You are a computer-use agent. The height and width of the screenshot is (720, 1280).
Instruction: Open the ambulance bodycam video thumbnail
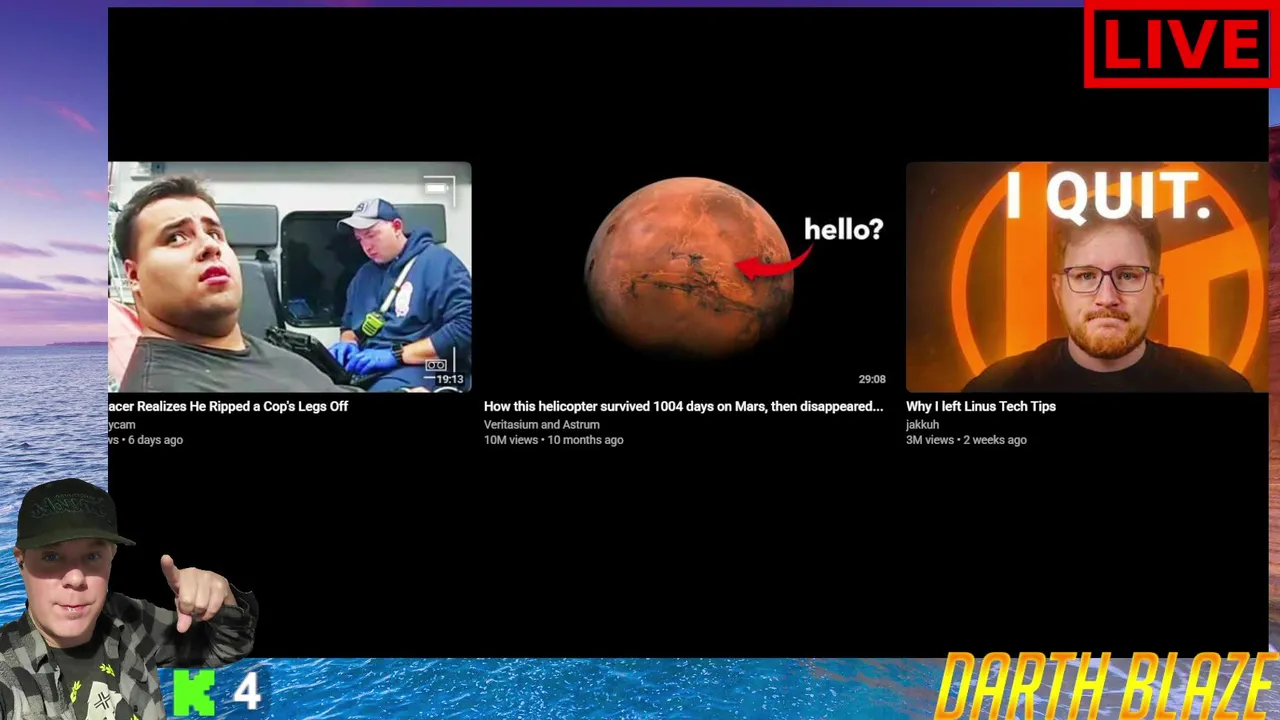[289, 277]
